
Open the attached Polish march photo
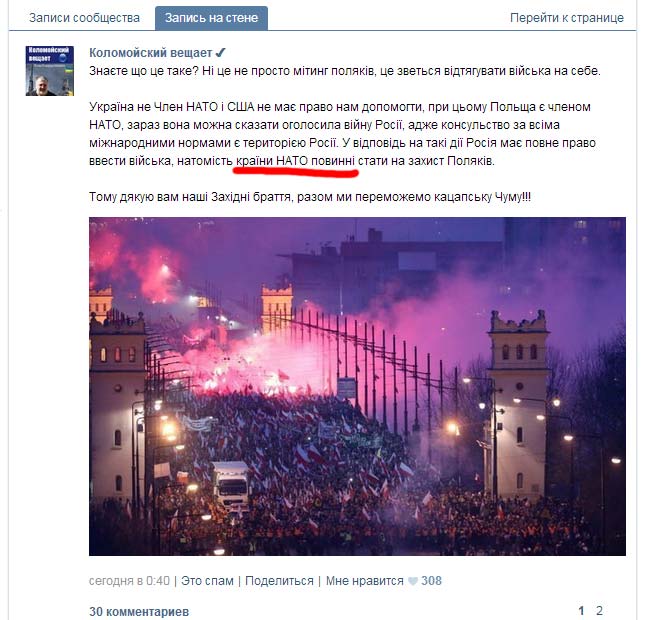357,386
